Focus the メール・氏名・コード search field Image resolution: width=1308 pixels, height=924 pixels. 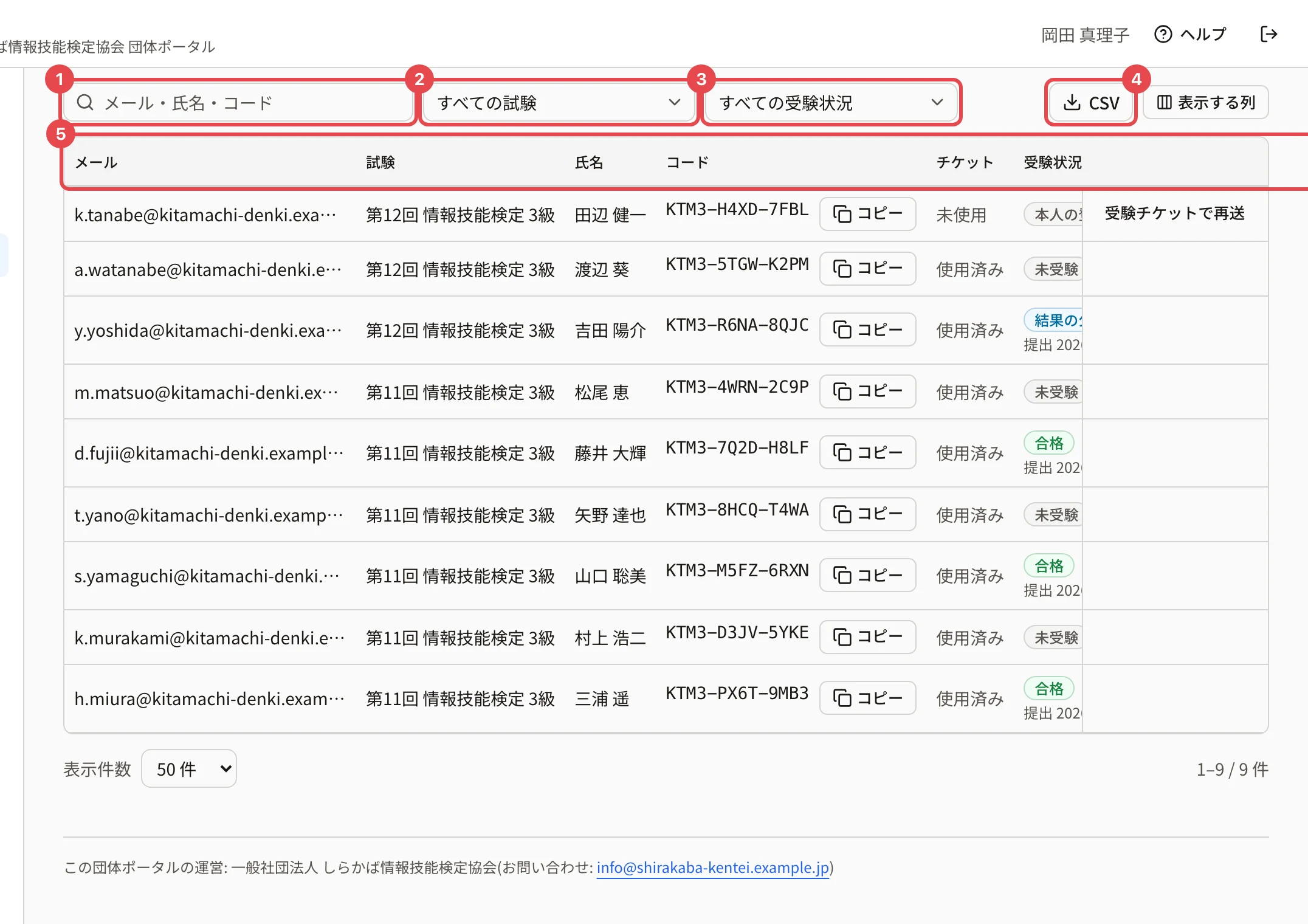coord(238,103)
